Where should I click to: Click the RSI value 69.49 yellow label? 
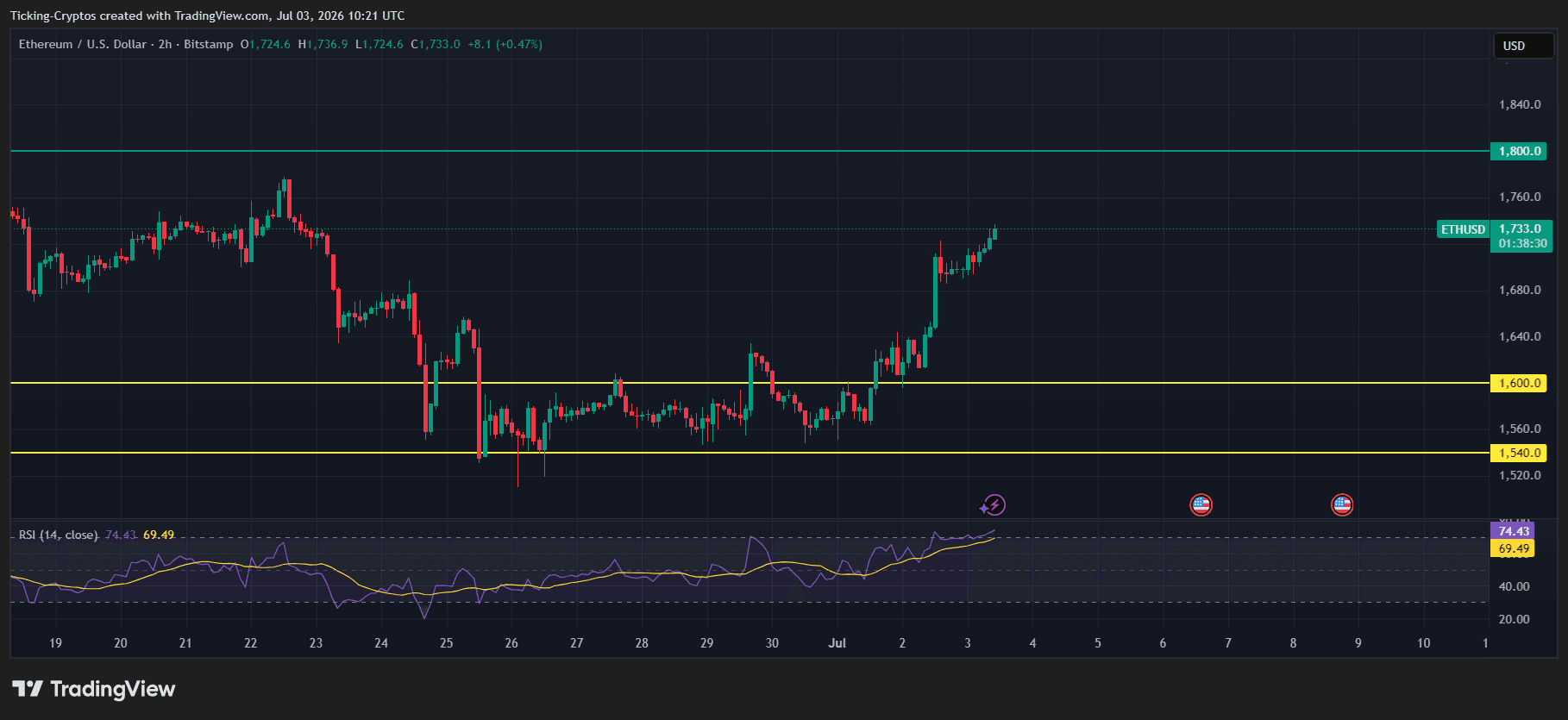[1513, 548]
